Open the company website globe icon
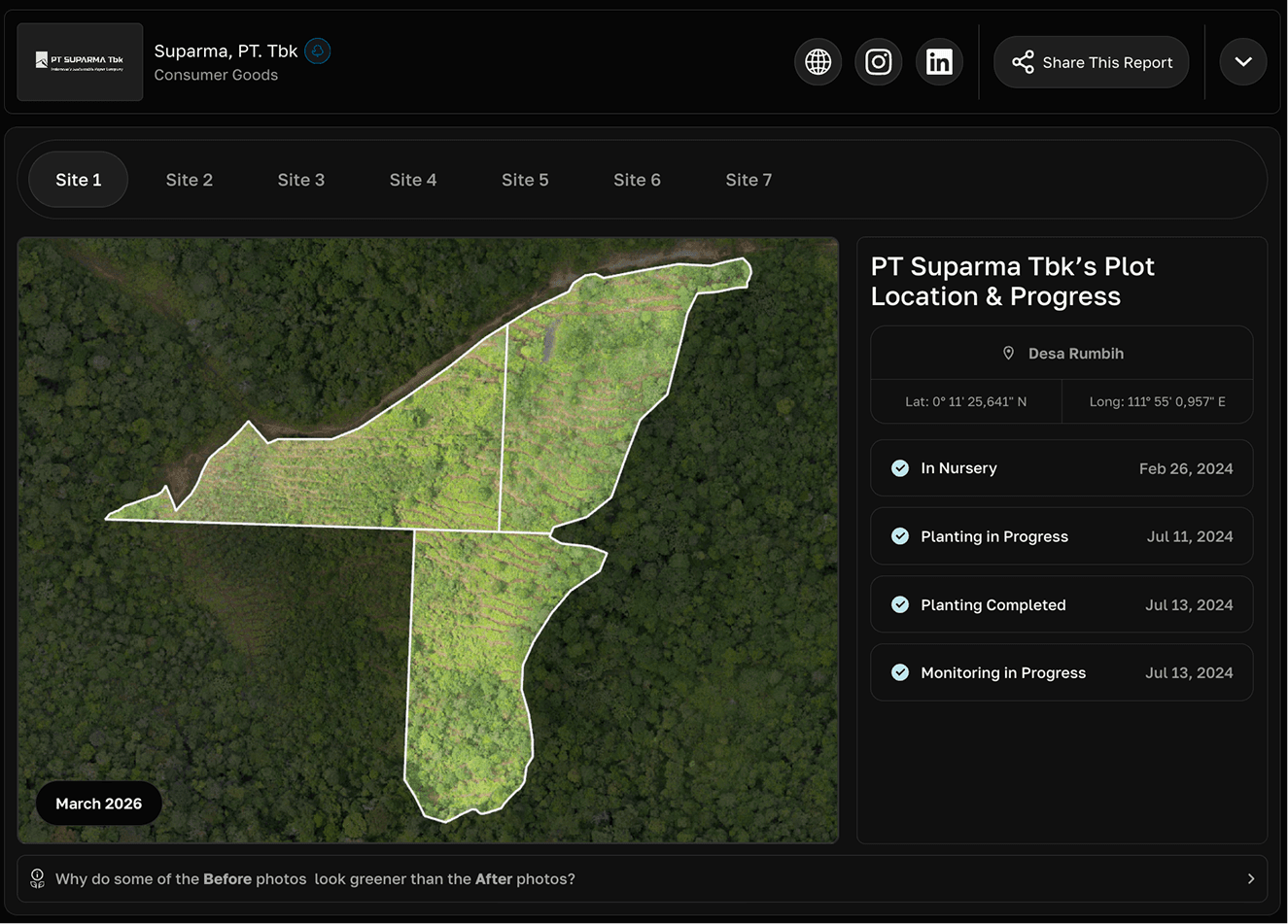1288x924 pixels. (x=818, y=62)
